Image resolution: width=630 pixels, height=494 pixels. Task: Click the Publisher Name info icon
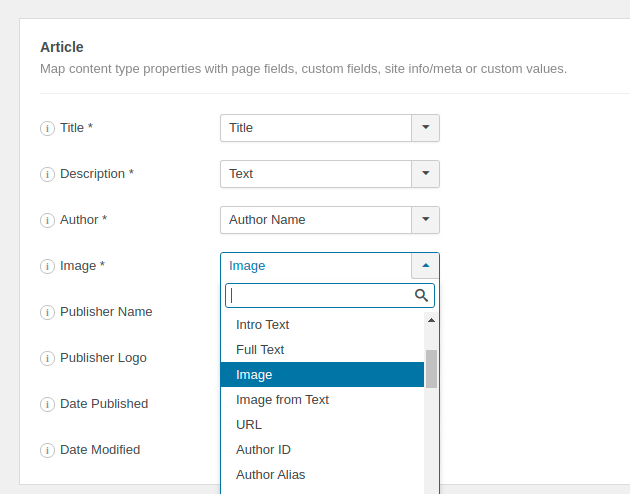(x=47, y=312)
